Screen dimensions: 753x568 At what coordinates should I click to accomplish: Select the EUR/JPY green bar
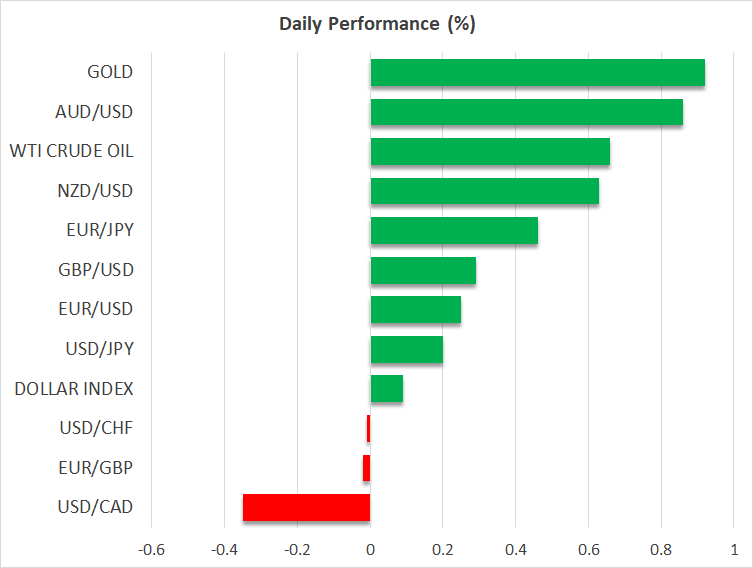coord(454,231)
